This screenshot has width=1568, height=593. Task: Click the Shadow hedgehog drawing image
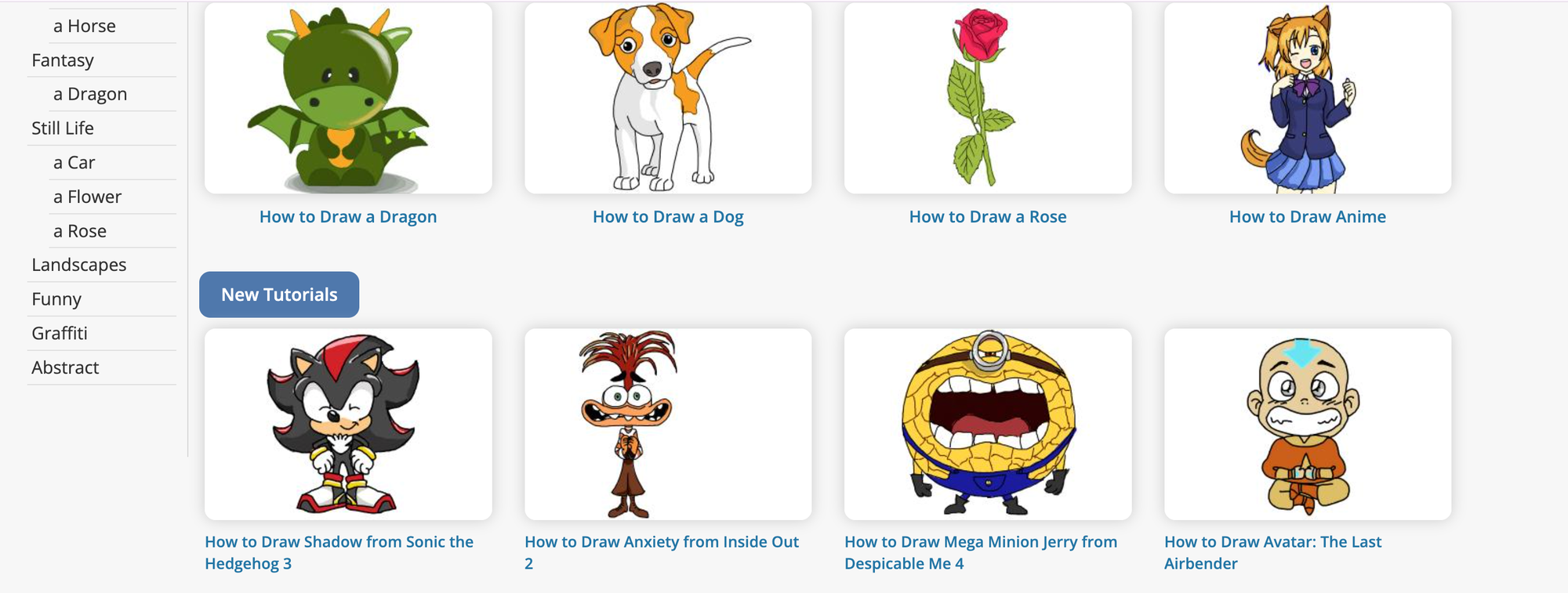click(x=348, y=424)
